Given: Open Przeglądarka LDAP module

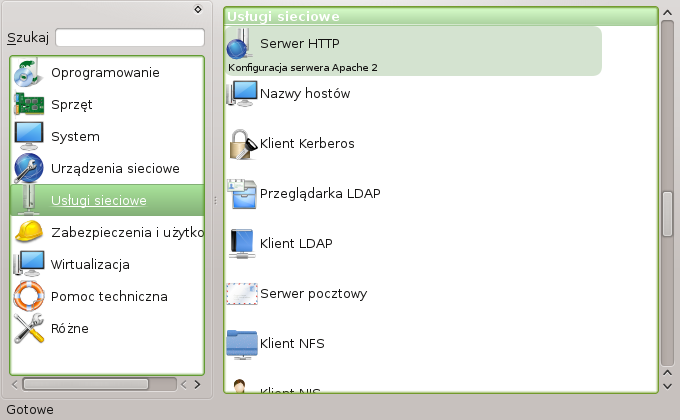Looking at the screenshot, I should click(319, 193).
